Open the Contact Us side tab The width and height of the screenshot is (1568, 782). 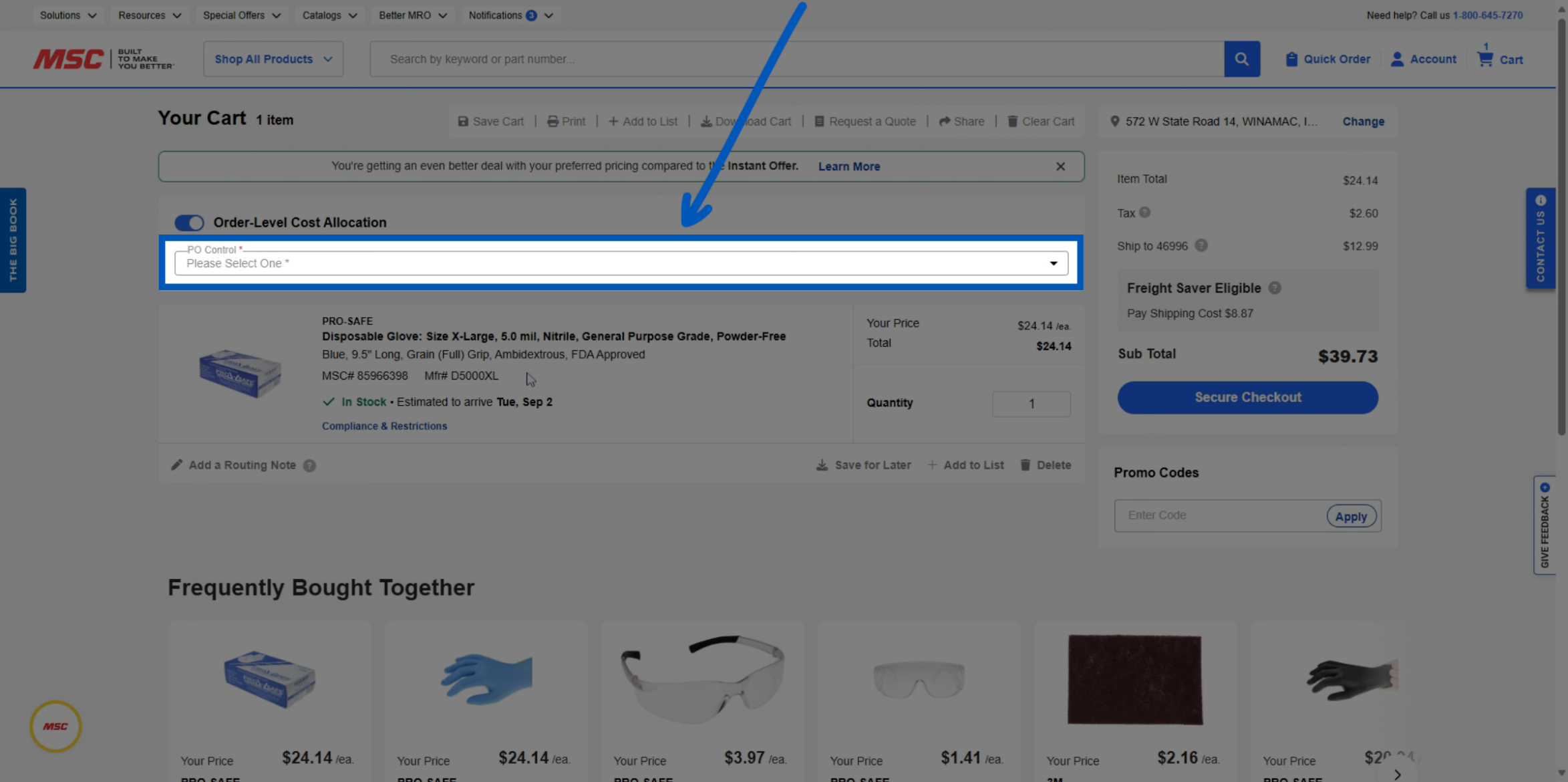[x=1541, y=238]
